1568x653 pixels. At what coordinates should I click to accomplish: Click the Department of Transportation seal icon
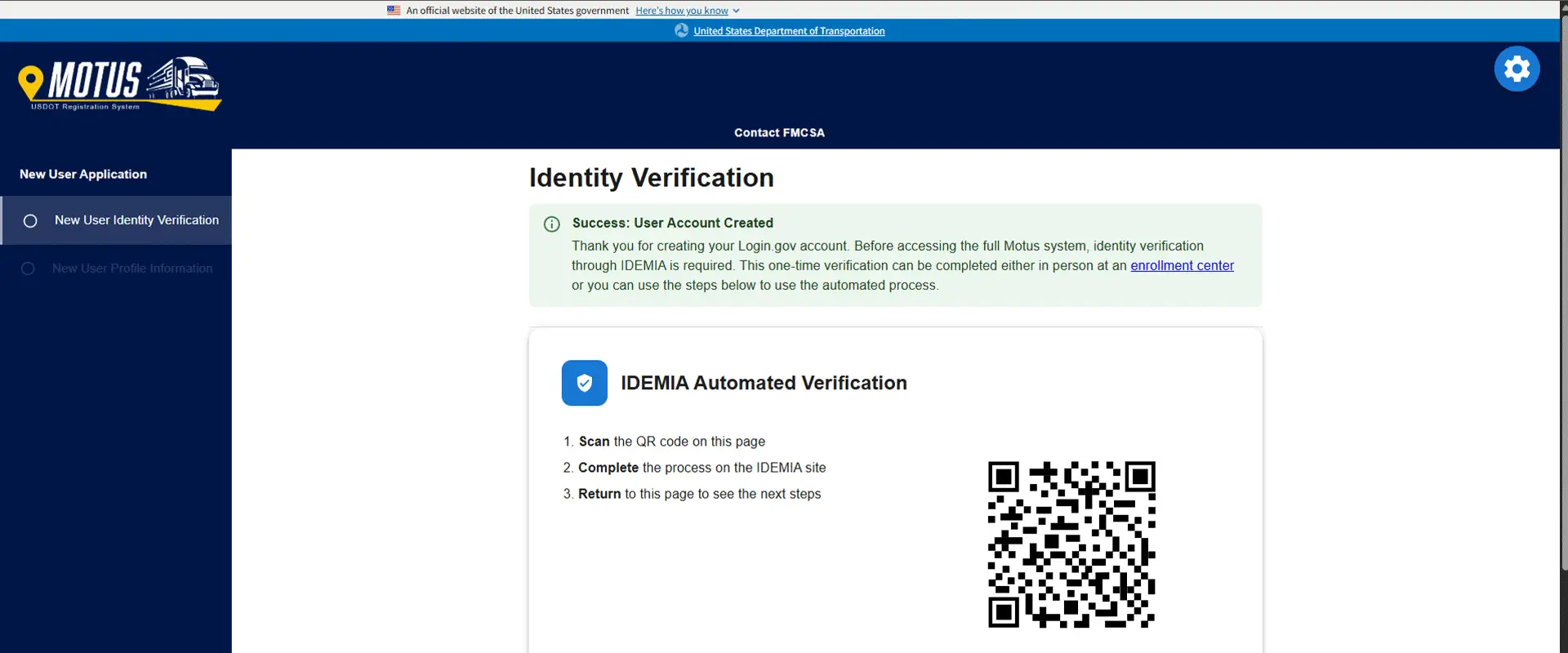[682, 30]
